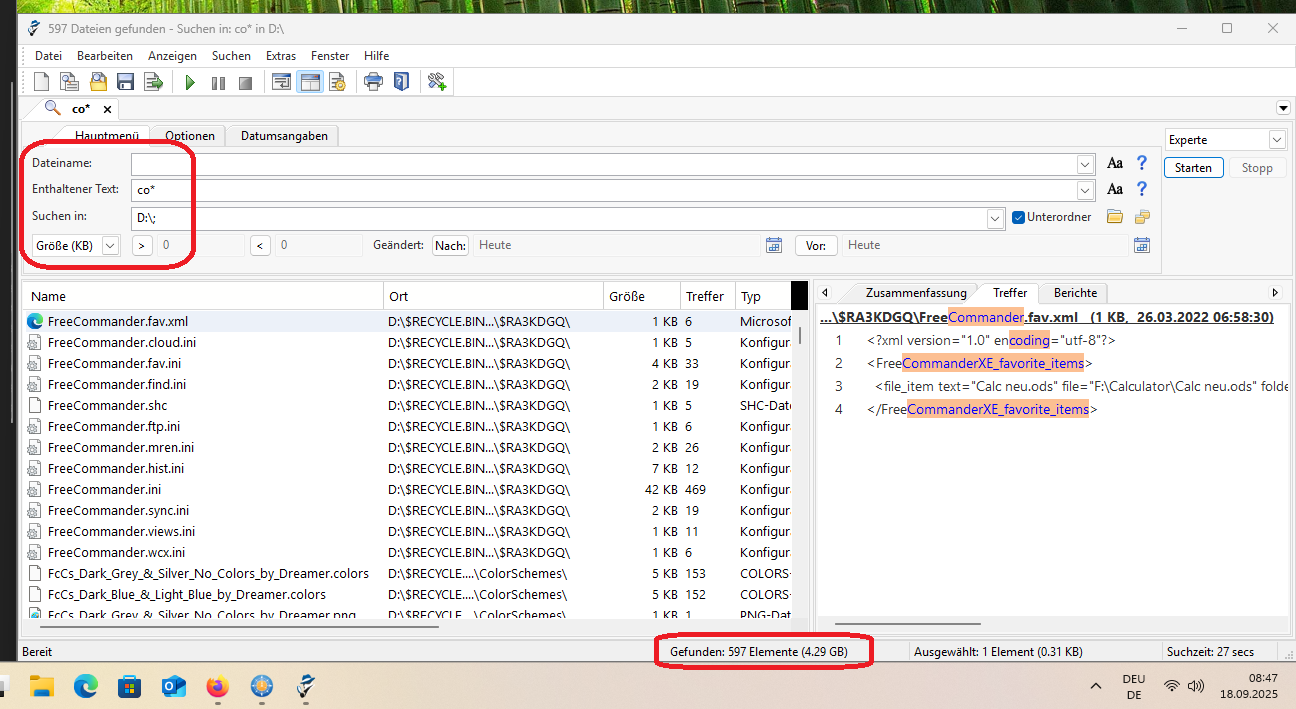Start search with green play icon

pos(190,83)
